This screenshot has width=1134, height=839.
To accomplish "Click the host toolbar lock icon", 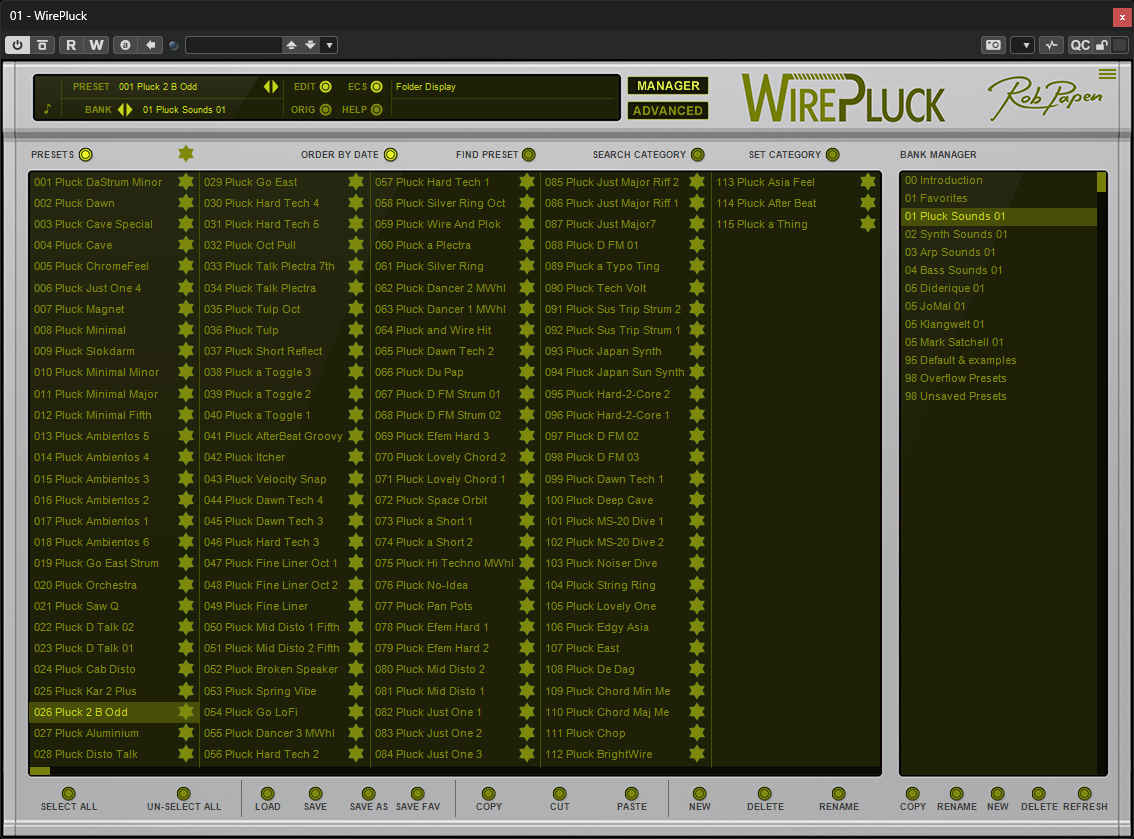I will [x=1101, y=45].
